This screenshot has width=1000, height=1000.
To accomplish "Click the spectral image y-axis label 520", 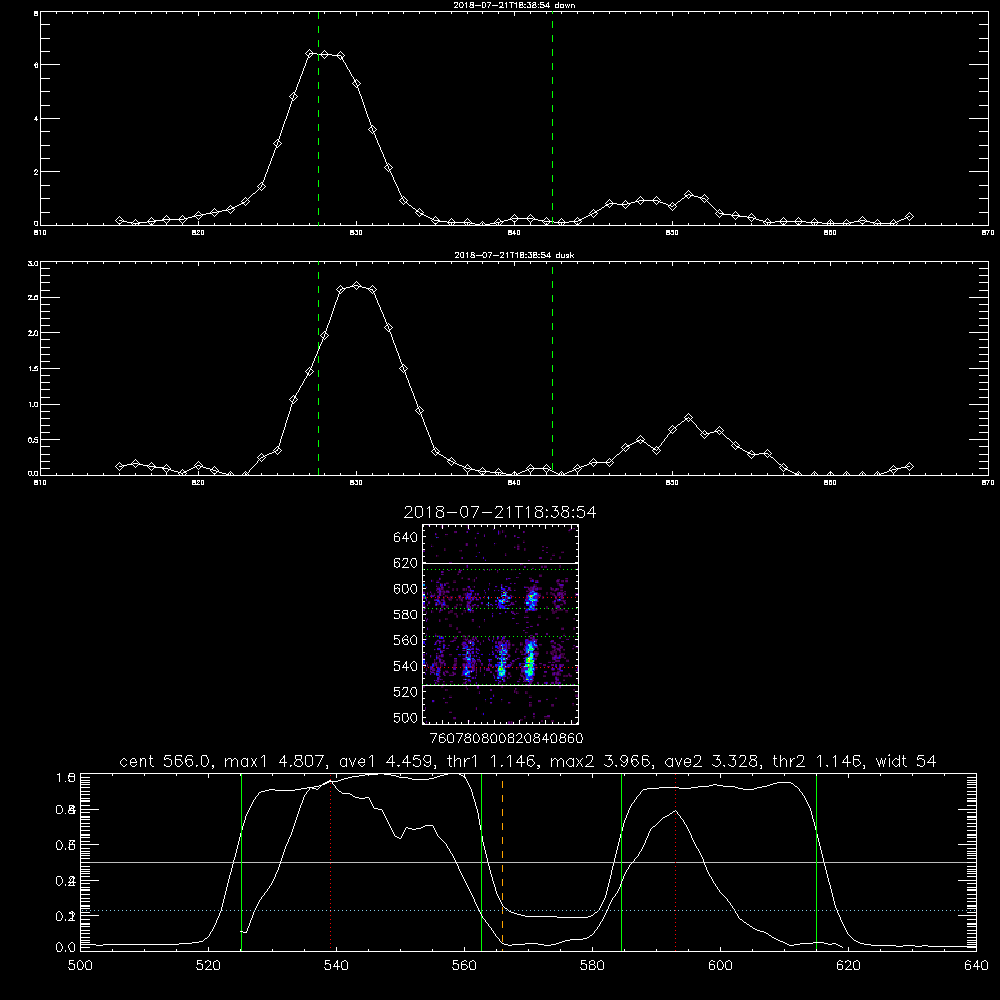I will click(406, 692).
